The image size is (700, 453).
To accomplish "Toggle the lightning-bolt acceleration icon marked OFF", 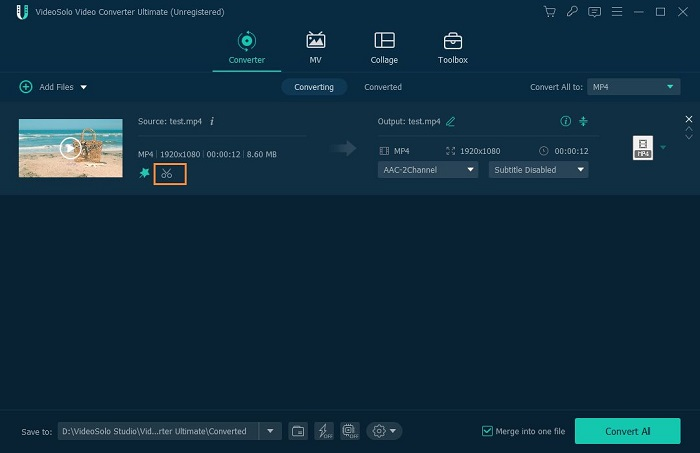I will coord(324,431).
